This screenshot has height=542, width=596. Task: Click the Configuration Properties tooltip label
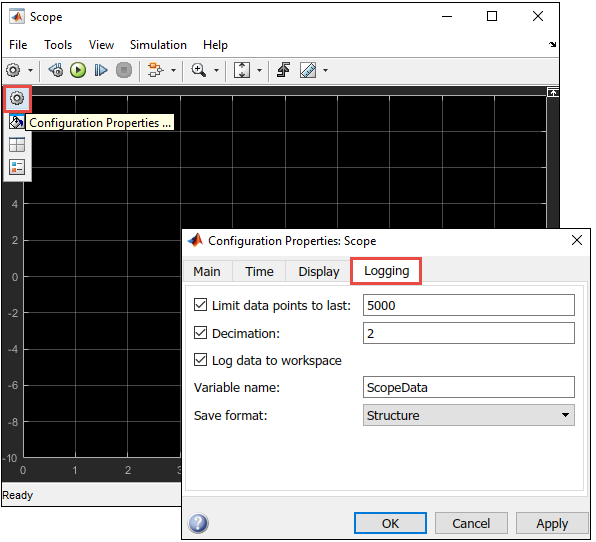pyautogui.click(x=100, y=123)
